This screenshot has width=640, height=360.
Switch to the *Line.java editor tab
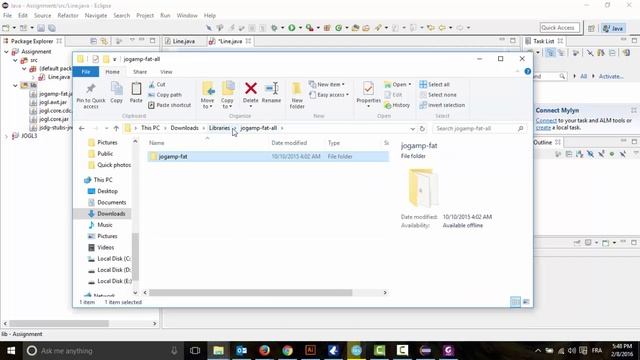coord(230,41)
